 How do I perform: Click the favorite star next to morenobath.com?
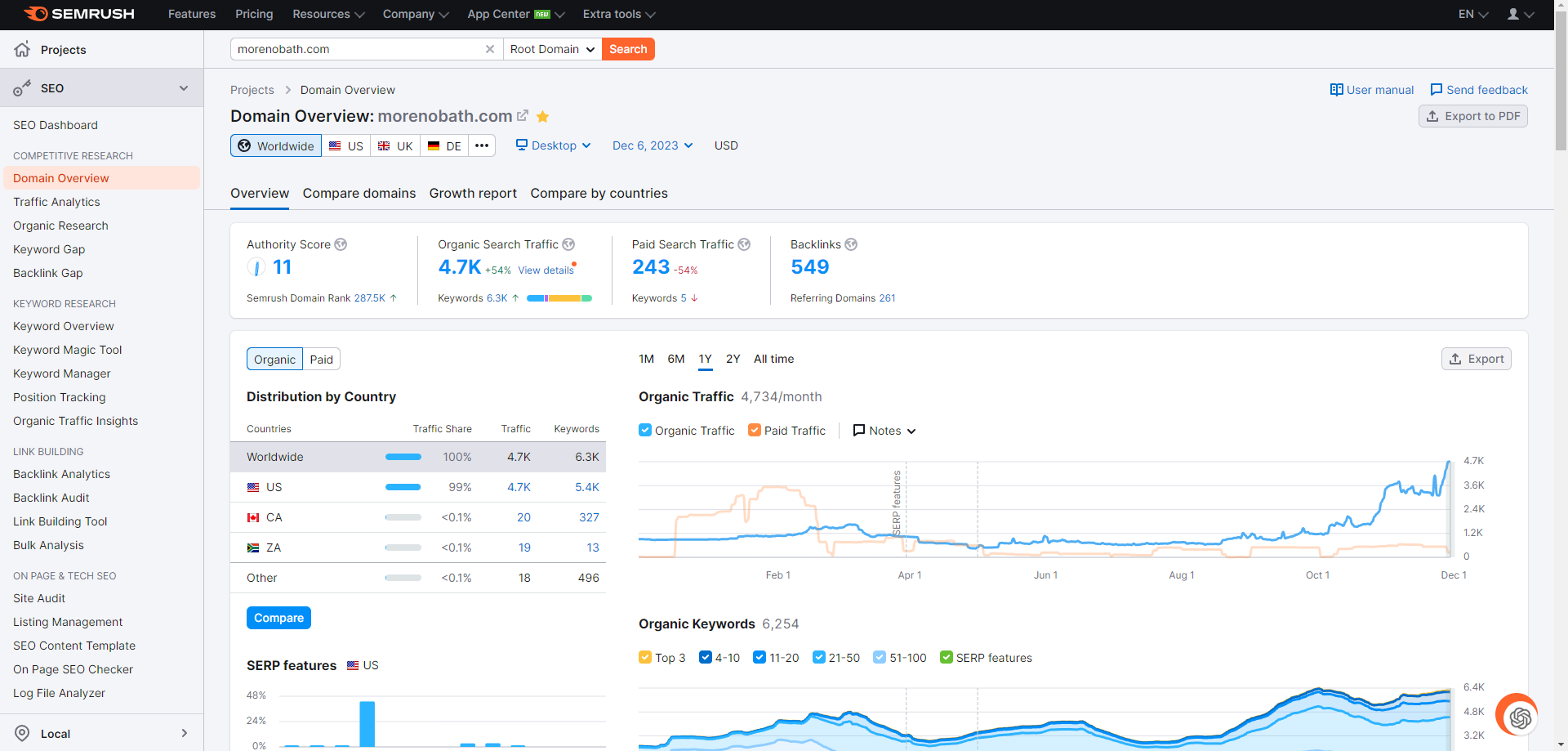[542, 117]
